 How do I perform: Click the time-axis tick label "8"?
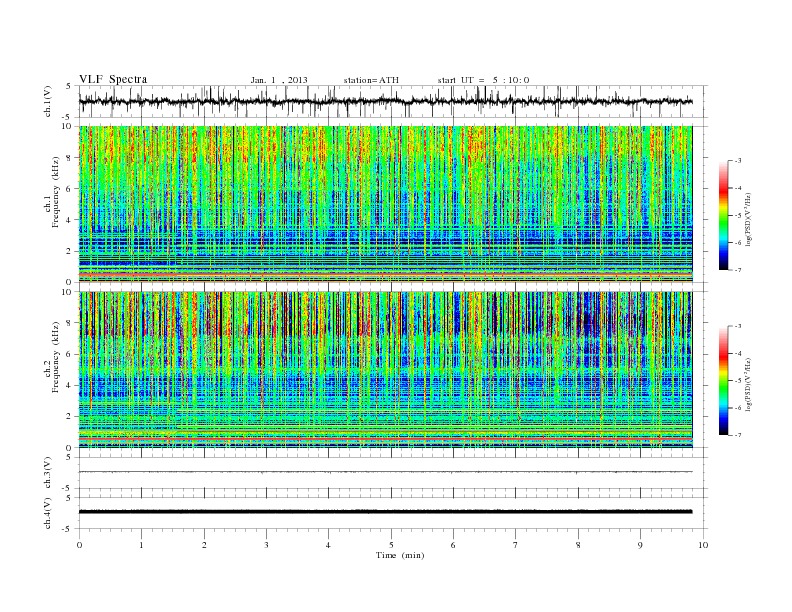click(x=578, y=545)
